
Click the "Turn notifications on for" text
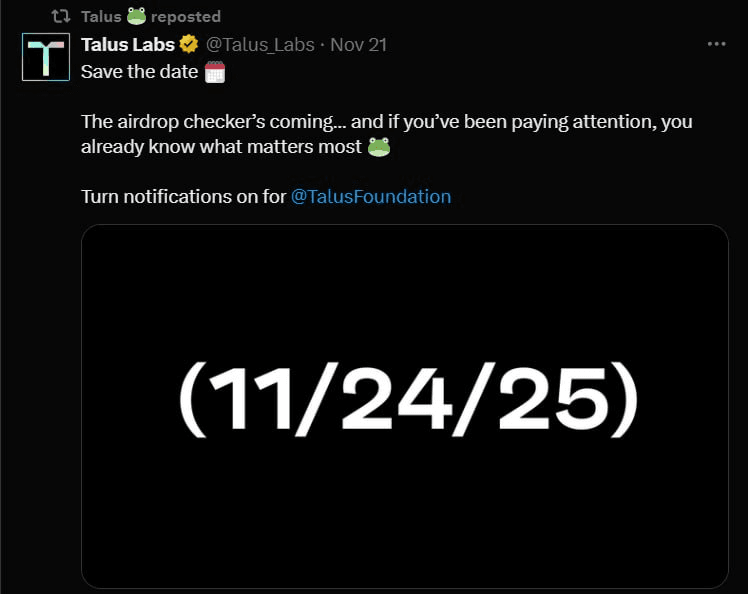point(183,196)
